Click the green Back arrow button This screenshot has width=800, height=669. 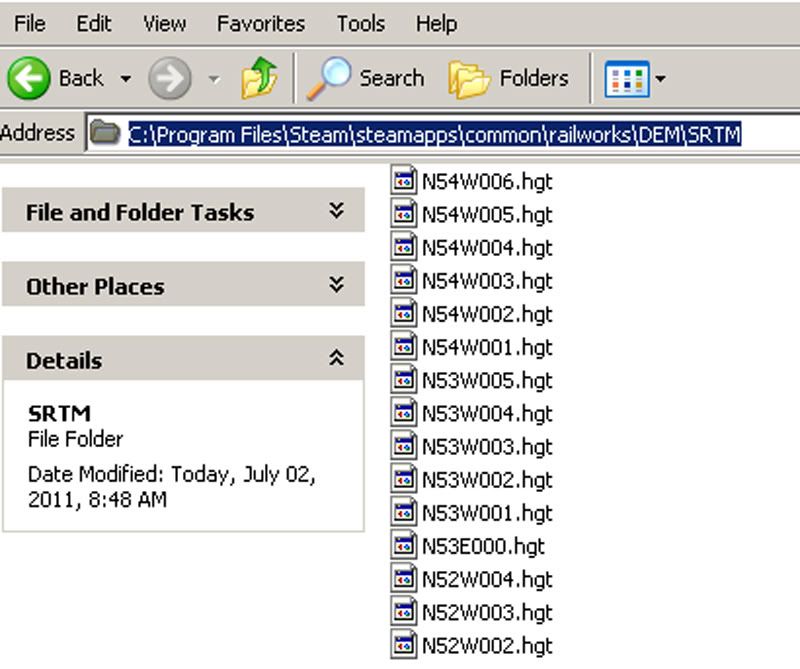(29, 78)
